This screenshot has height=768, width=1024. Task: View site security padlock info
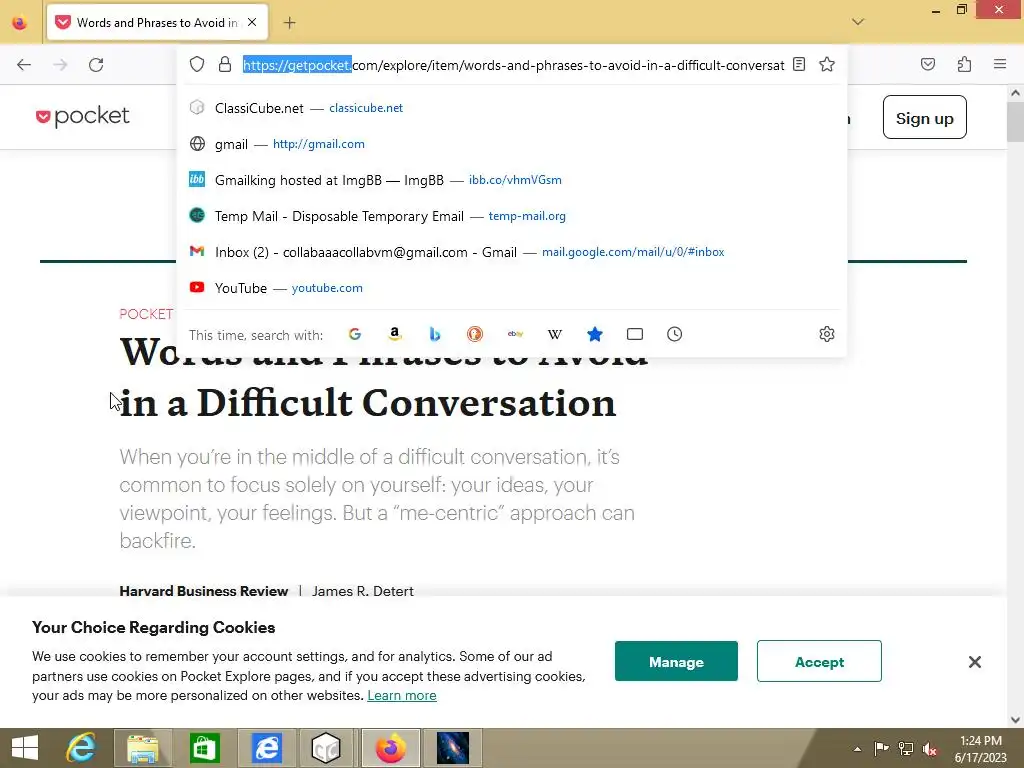225,65
